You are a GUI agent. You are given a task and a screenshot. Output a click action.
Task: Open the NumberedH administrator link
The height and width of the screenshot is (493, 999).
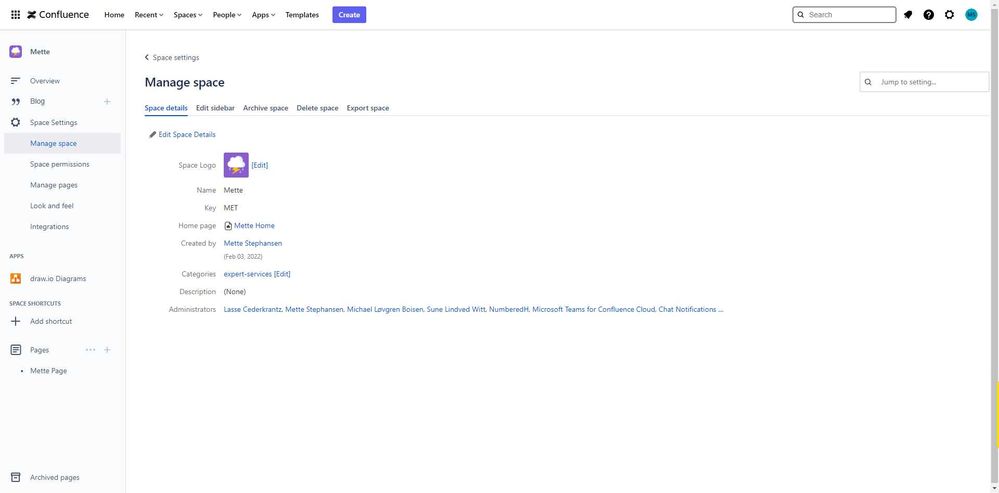click(x=509, y=310)
